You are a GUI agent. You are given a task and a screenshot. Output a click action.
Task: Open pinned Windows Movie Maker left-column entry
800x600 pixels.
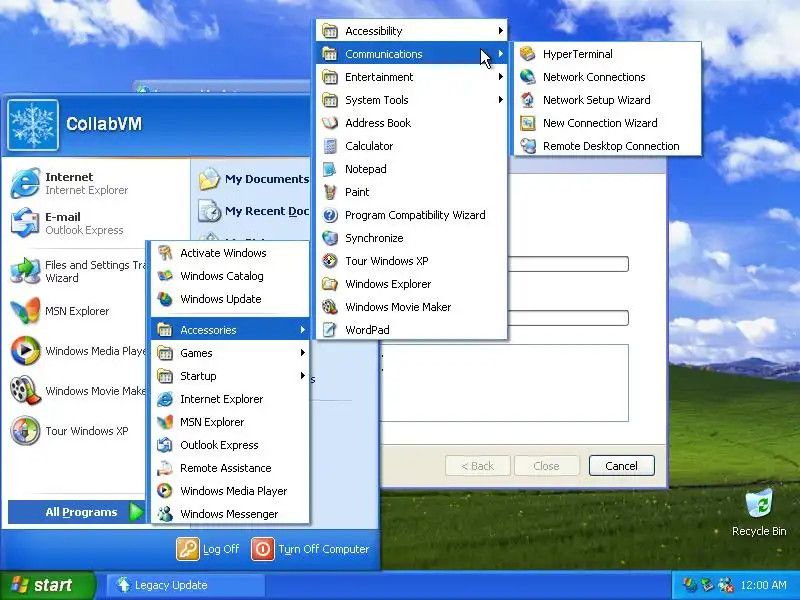click(77, 391)
